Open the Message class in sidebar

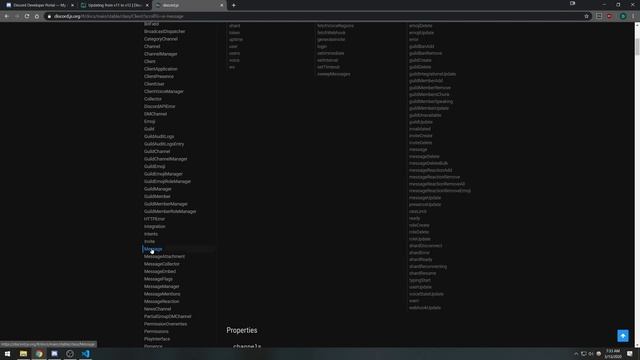(153, 249)
